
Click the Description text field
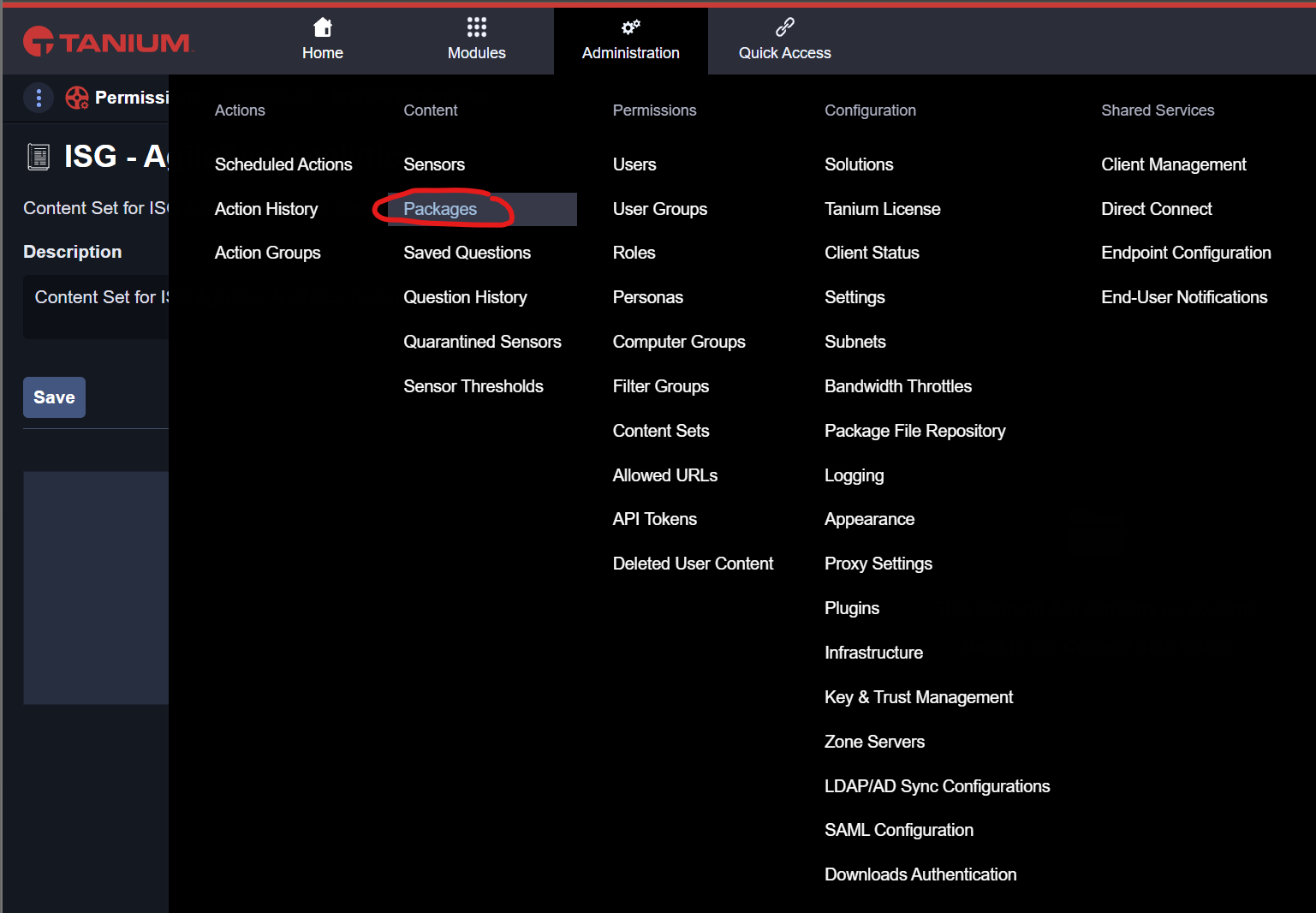click(x=96, y=307)
